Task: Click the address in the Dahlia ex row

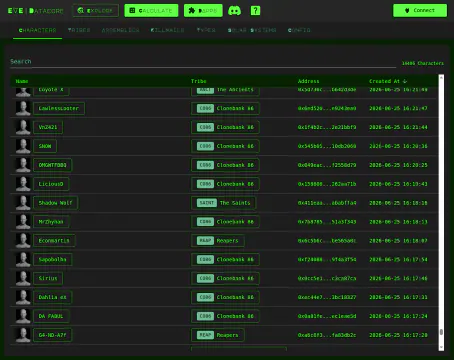Action: pos(327,297)
